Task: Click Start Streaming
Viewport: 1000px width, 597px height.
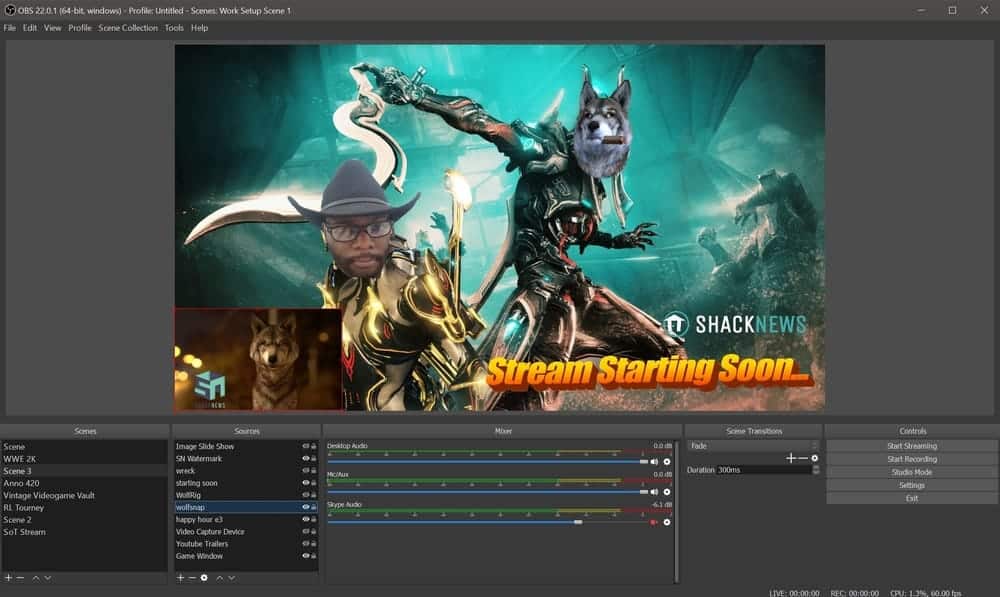Action: (x=912, y=446)
